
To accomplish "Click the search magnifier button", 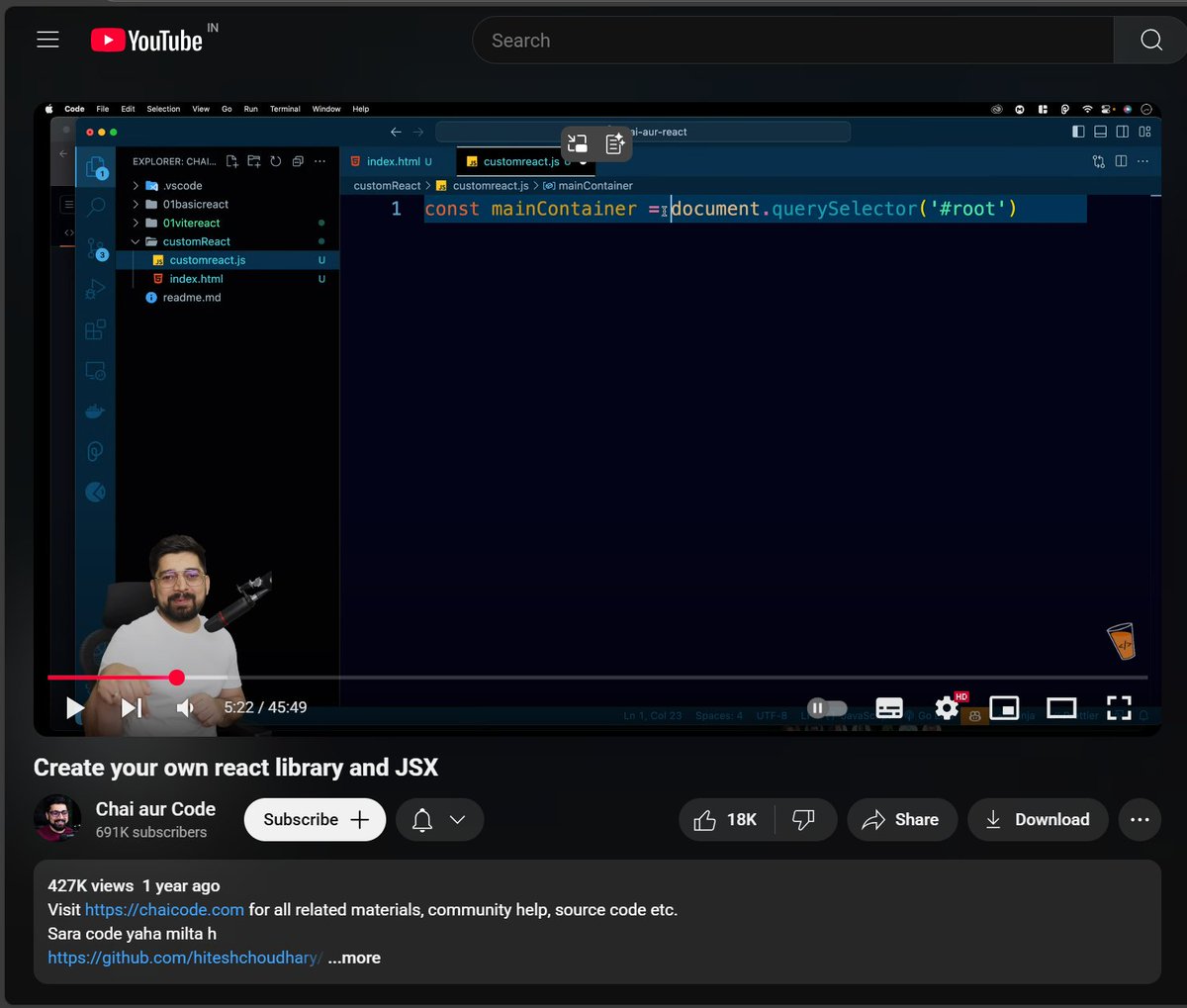I will [x=1150, y=40].
